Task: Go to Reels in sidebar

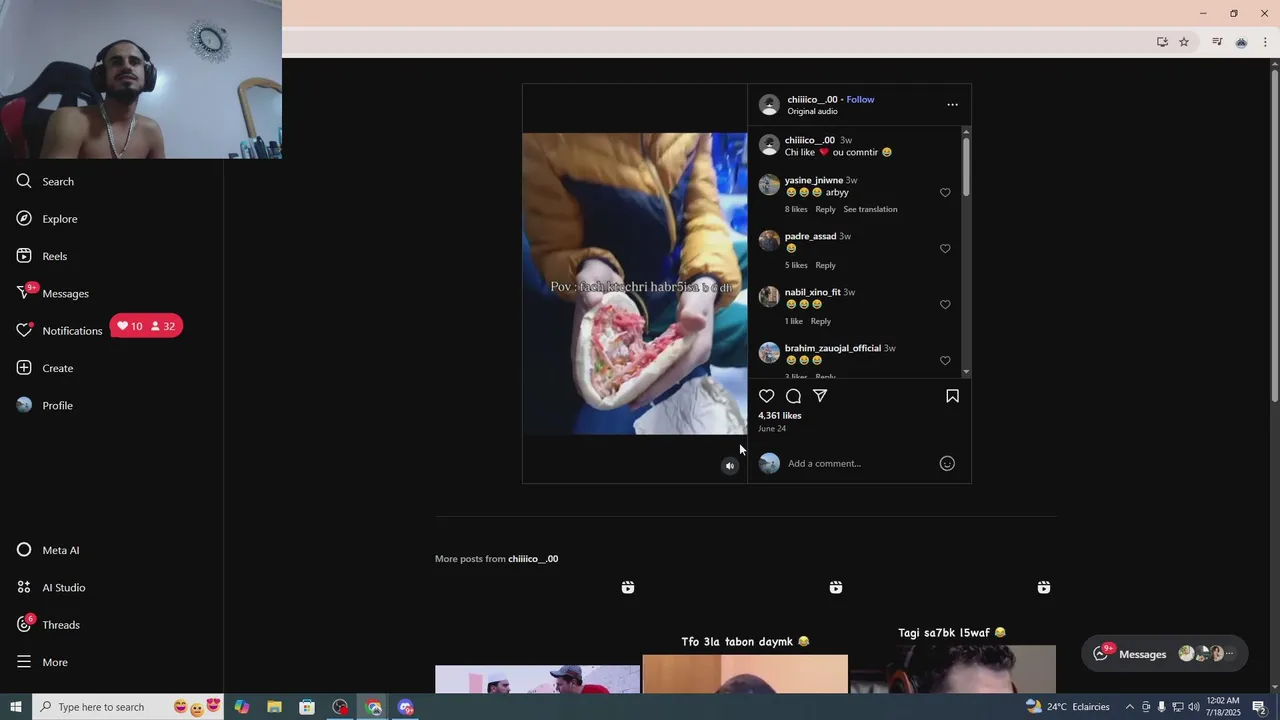Action: pos(42,256)
